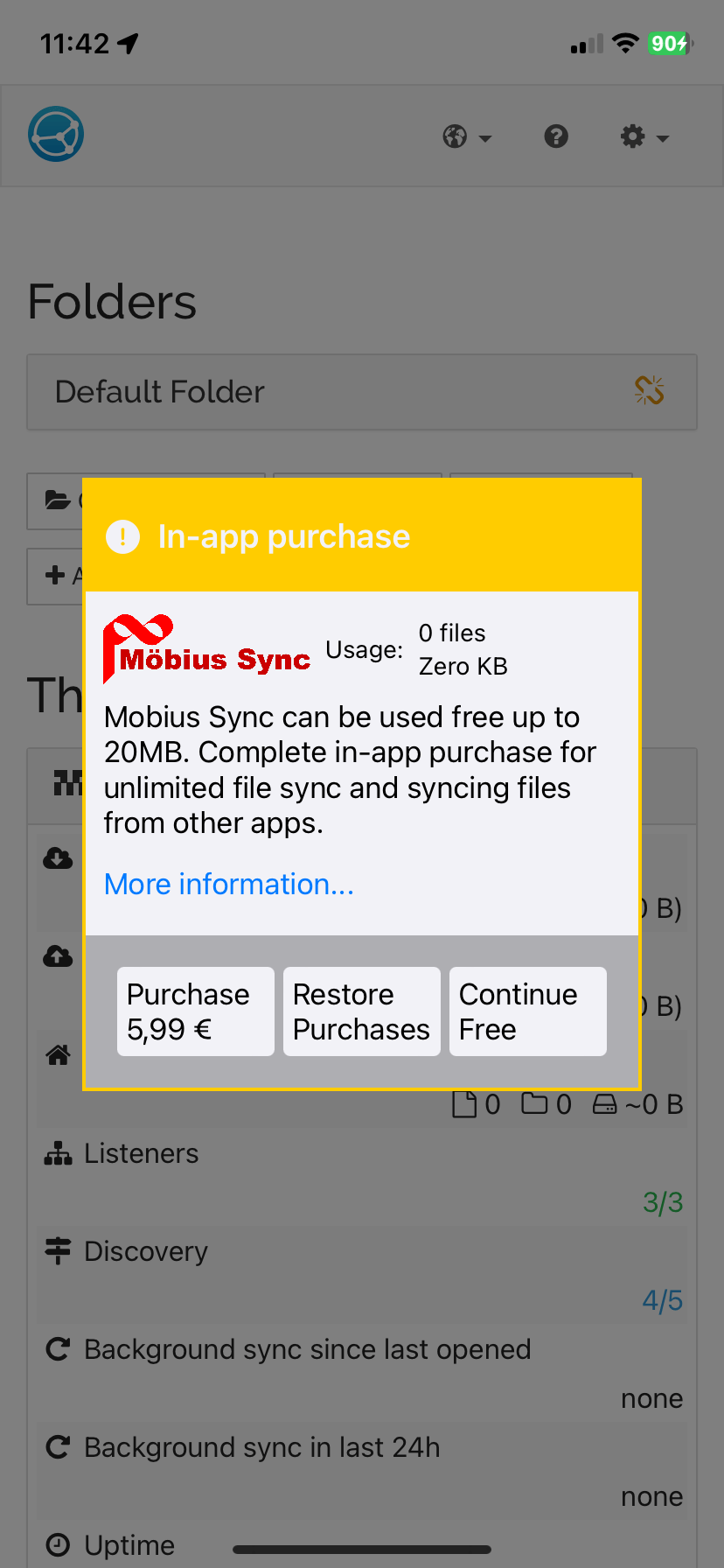Tap the Syncthing logo in header
The width and height of the screenshot is (724, 1568).
(x=56, y=135)
